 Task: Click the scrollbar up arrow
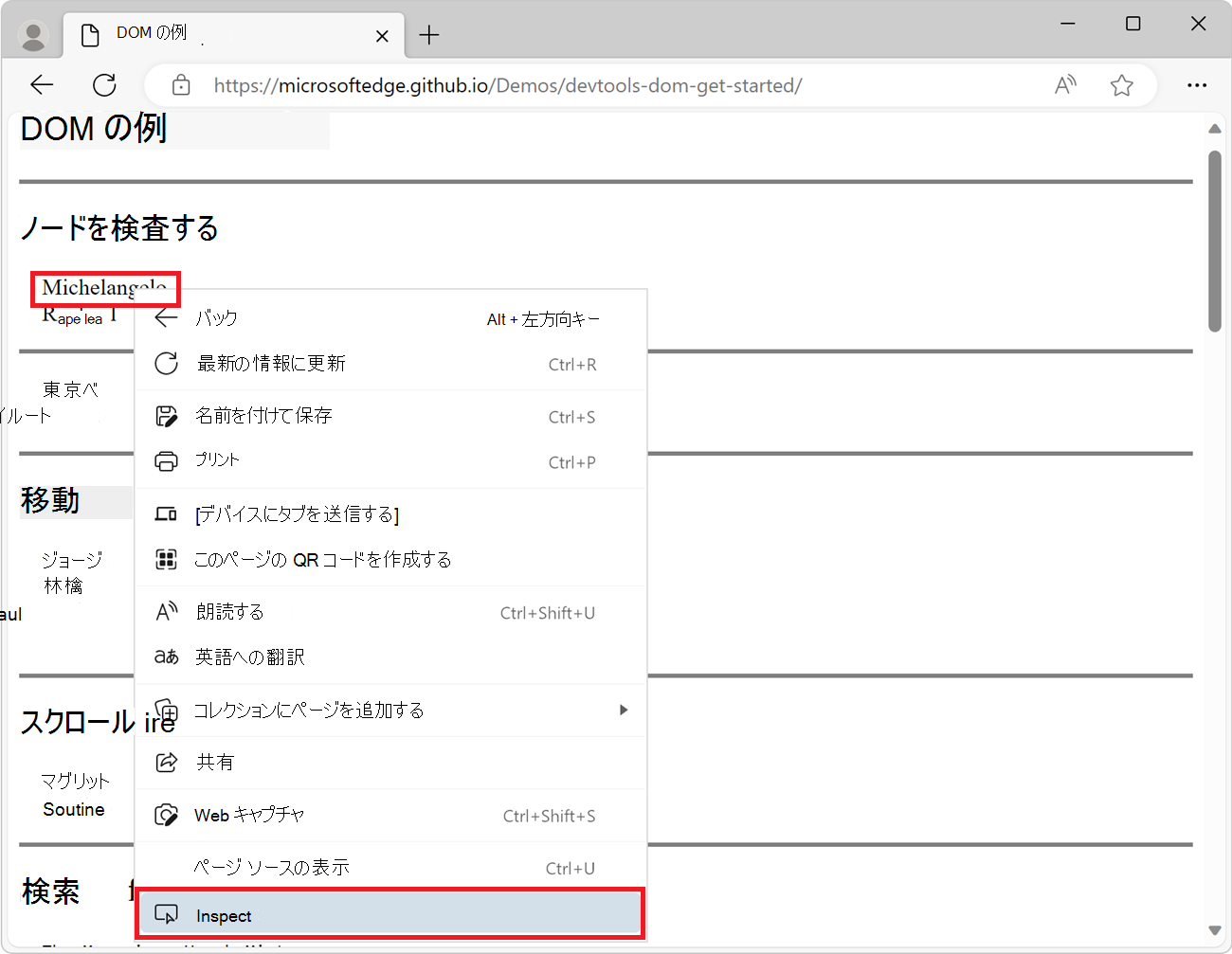click(1215, 129)
